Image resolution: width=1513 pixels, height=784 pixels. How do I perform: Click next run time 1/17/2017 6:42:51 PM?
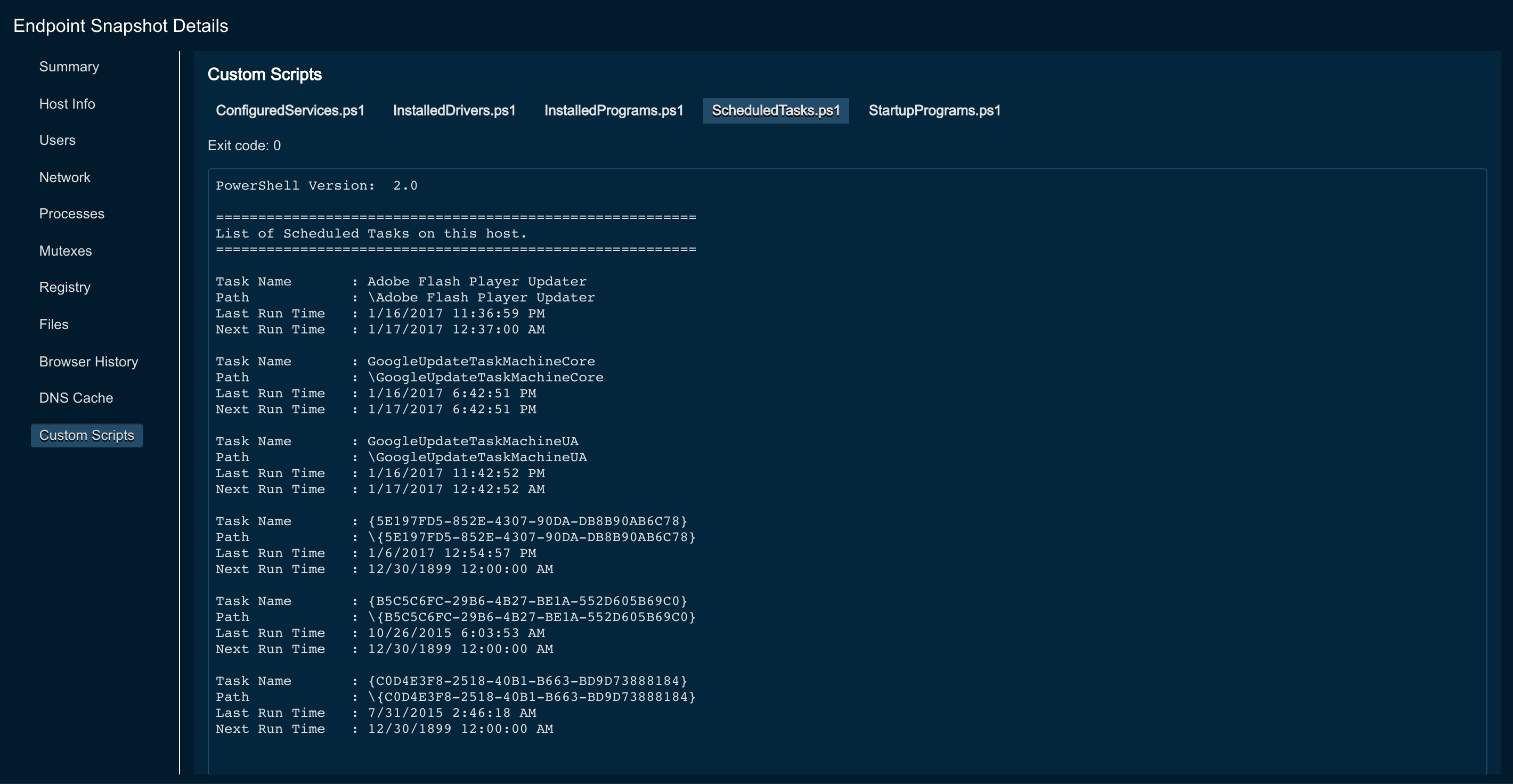(x=452, y=410)
